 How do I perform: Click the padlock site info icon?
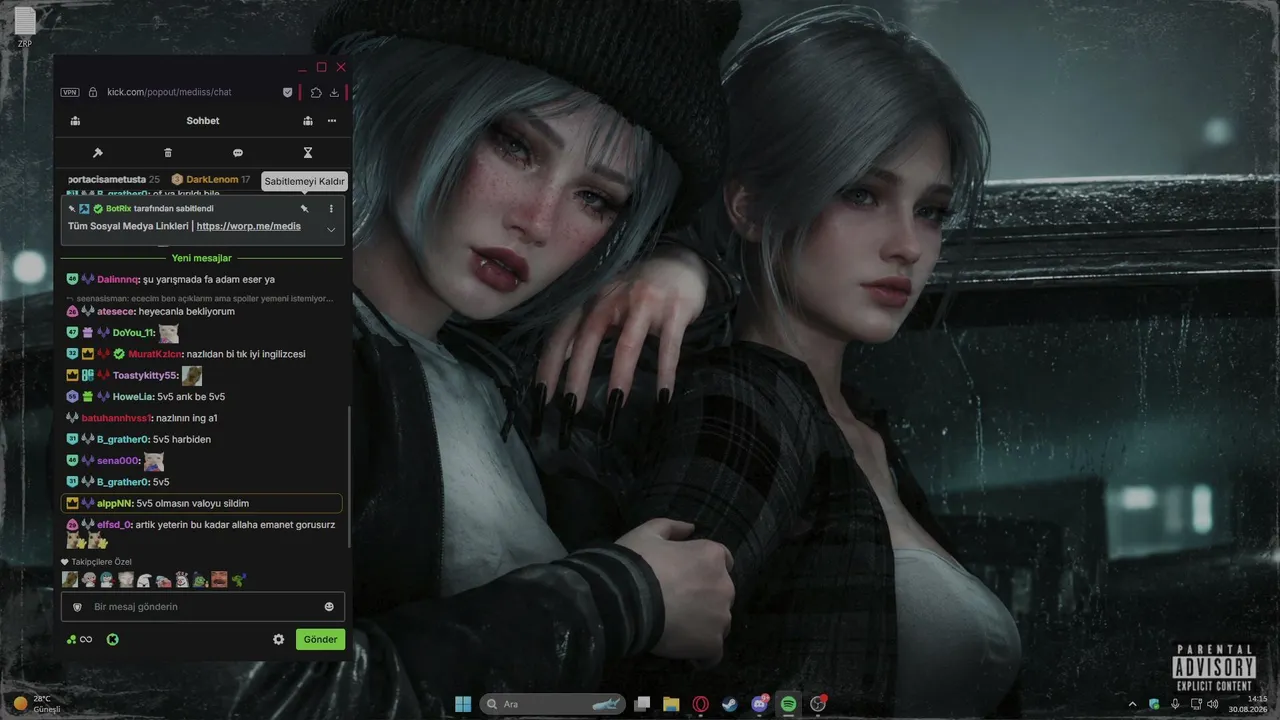click(x=93, y=92)
